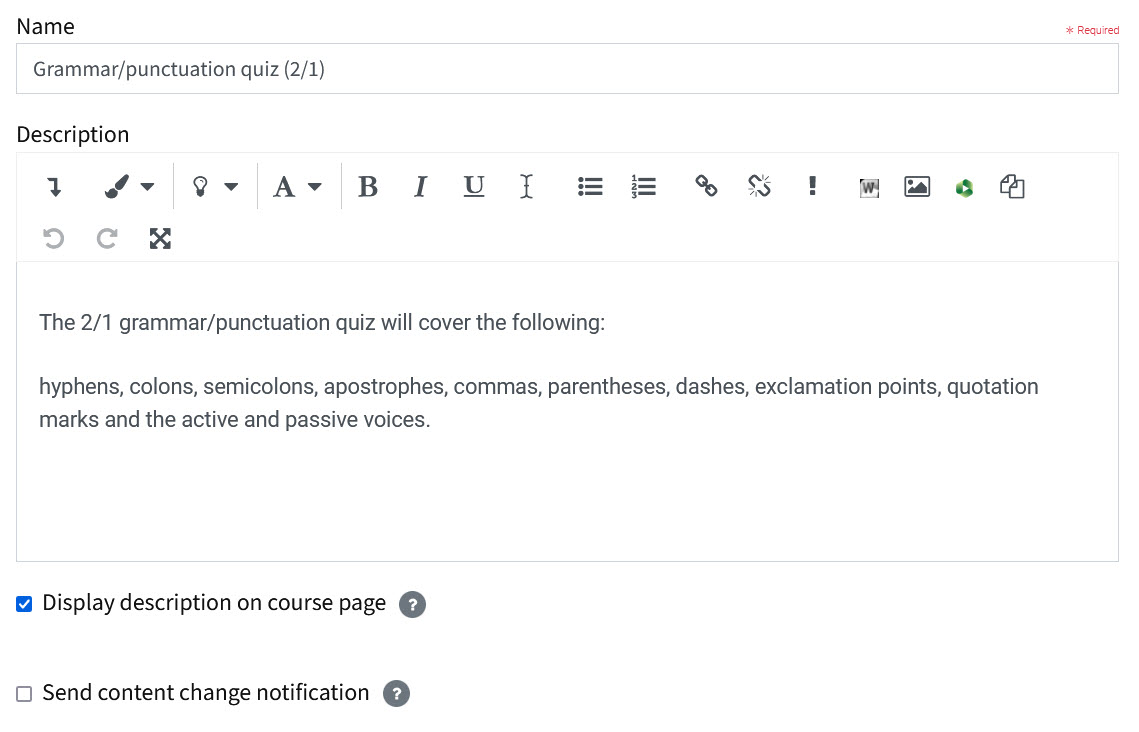Remove link with broken chain icon

coord(759,187)
